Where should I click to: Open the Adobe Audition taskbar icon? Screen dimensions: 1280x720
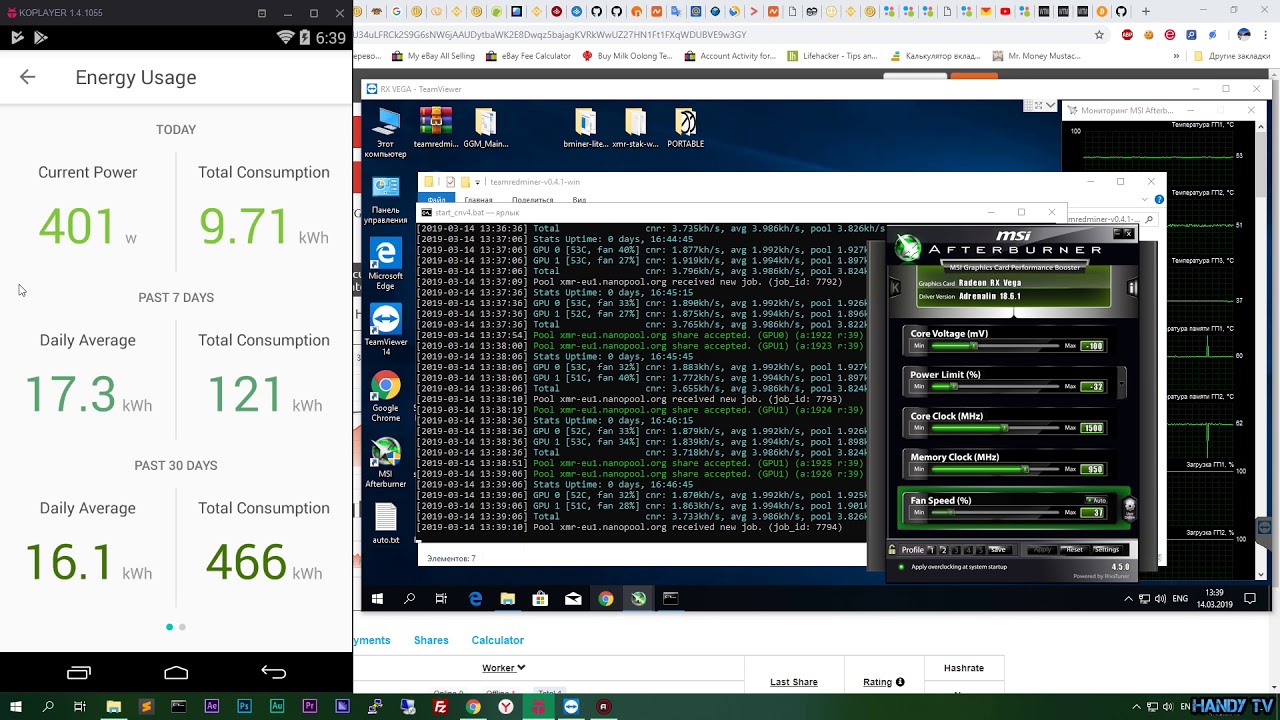(x=277, y=706)
